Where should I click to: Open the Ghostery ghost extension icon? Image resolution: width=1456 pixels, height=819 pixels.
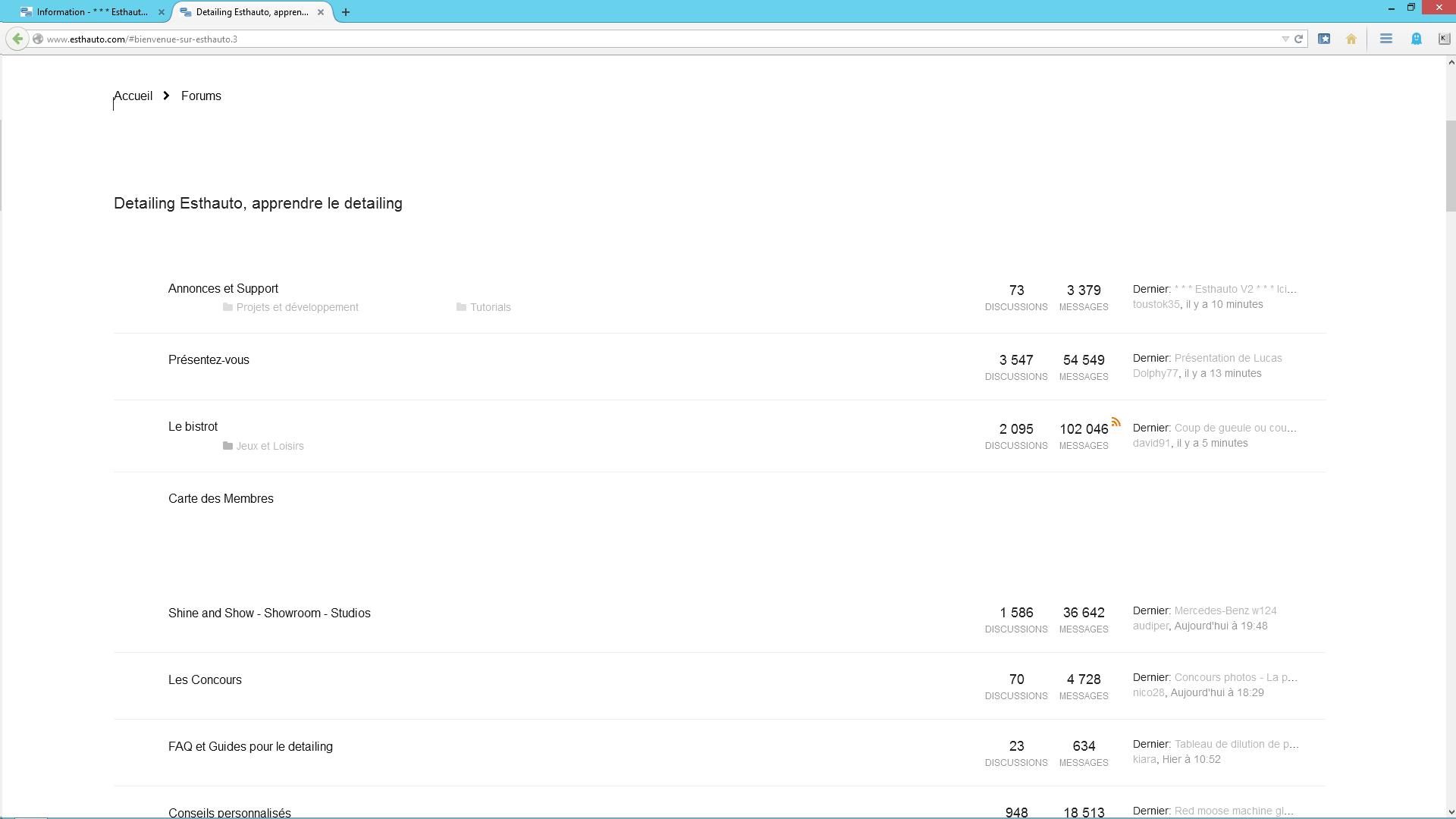click(1416, 39)
